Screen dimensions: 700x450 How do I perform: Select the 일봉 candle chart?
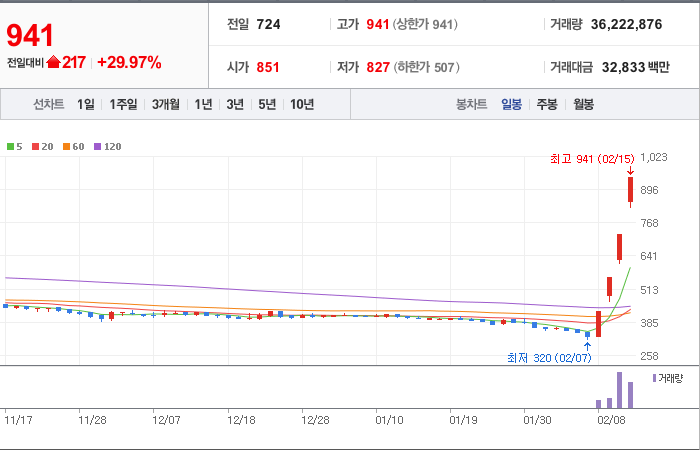pos(512,104)
